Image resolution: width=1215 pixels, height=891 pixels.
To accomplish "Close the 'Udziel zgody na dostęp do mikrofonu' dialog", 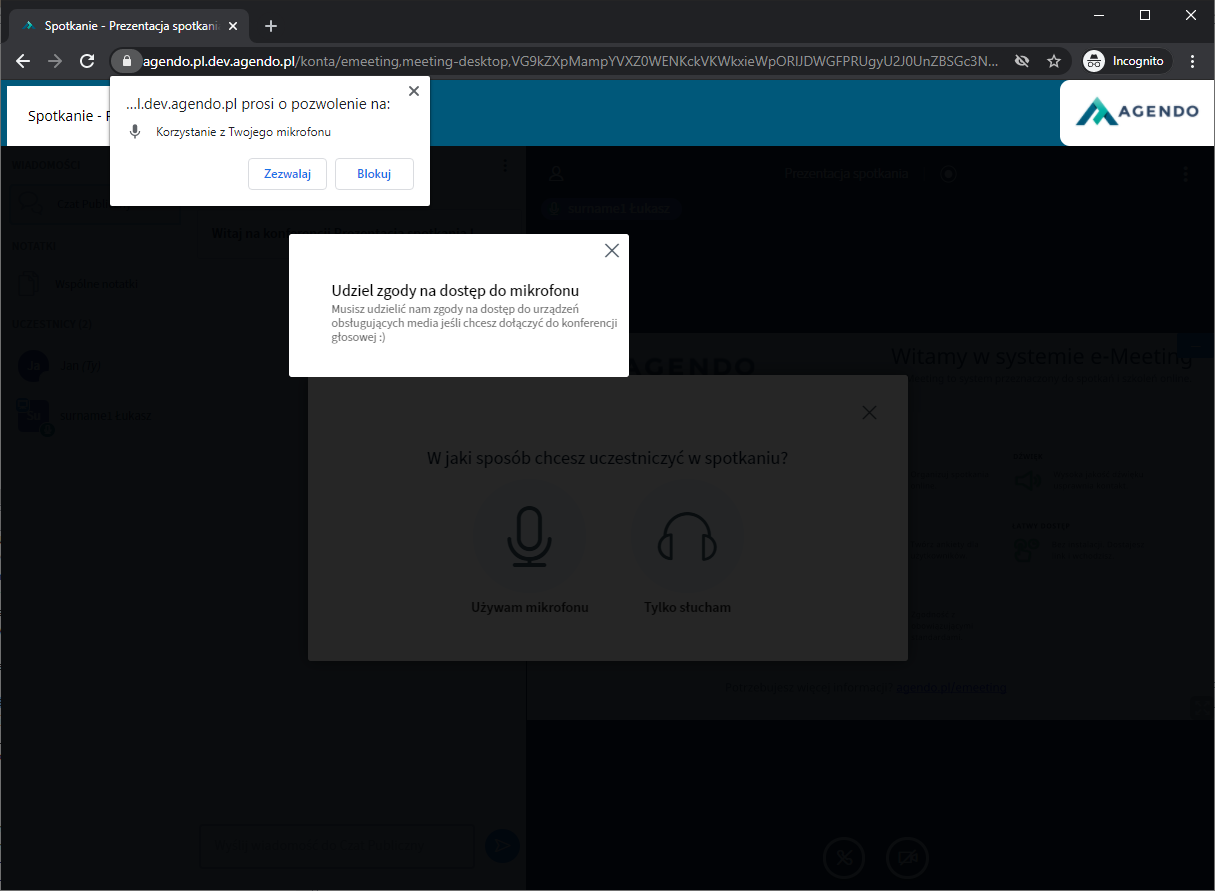I will 612,251.
